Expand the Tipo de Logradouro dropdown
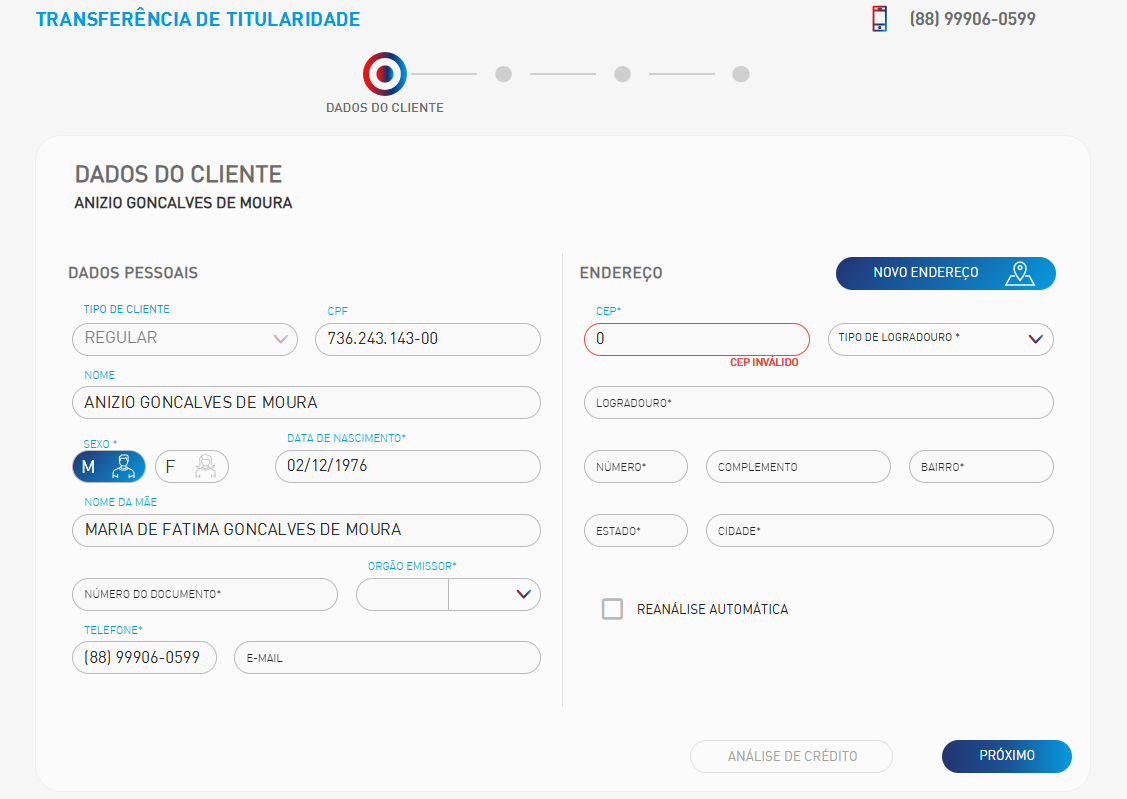 941,339
